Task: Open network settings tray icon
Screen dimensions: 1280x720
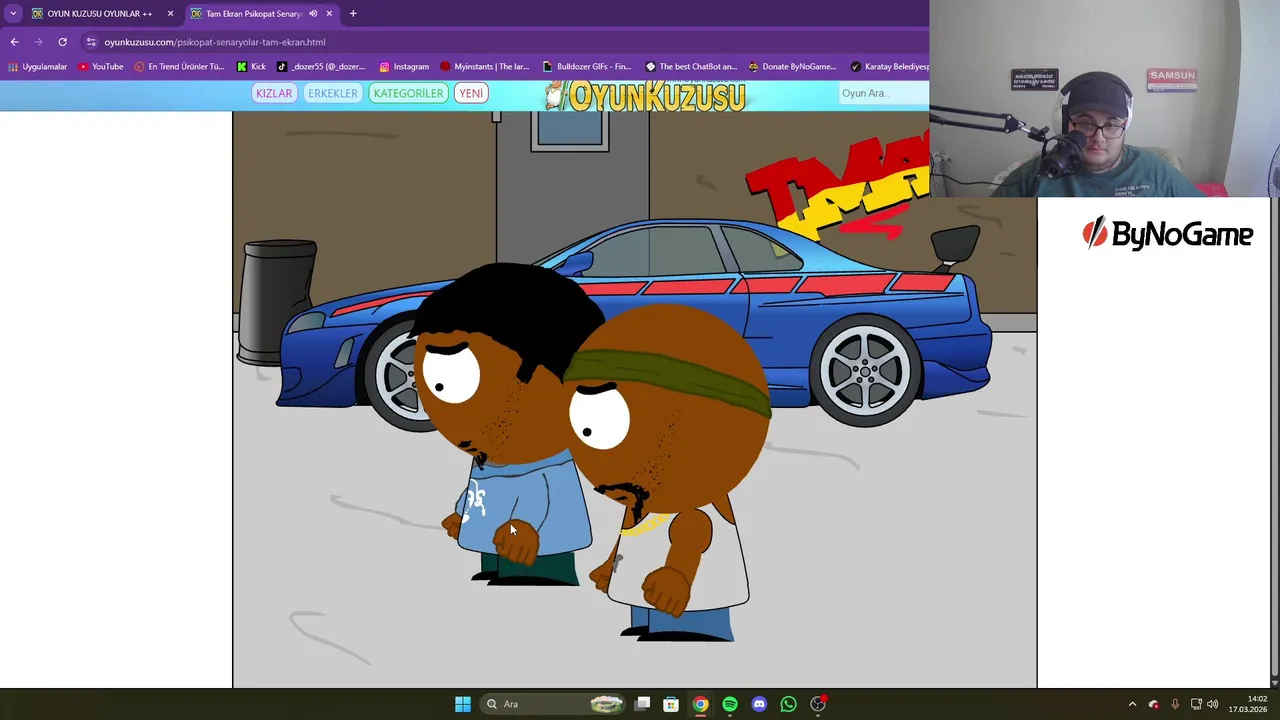Action: 1196,704
